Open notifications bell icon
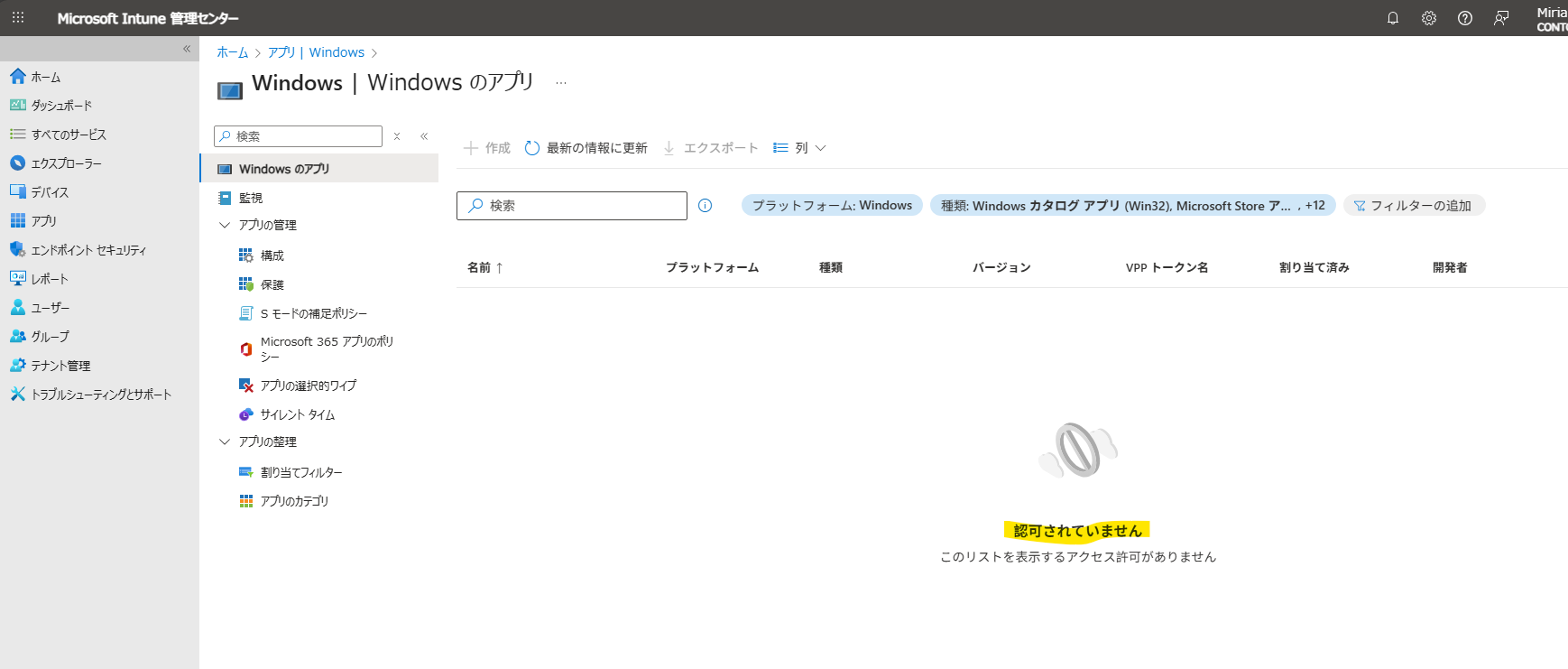This screenshot has height=669, width=1568. [x=1393, y=18]
